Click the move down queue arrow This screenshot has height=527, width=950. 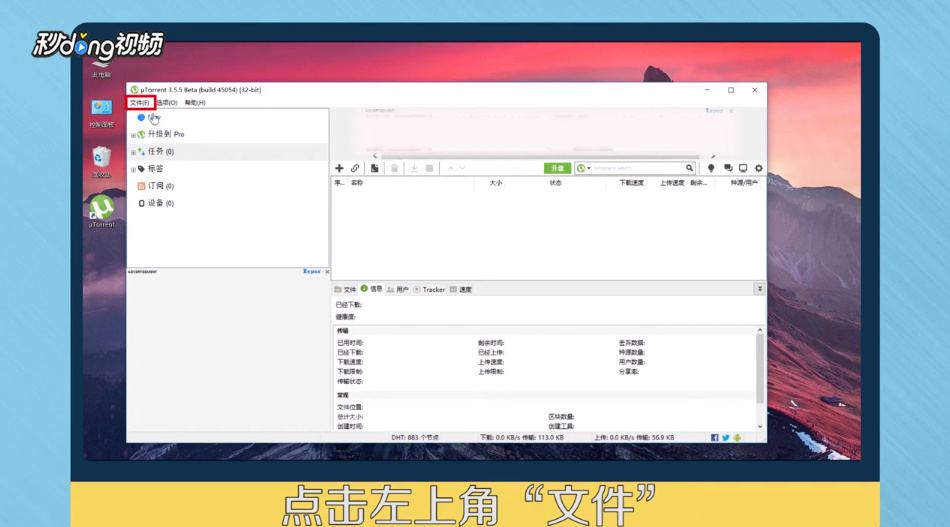[x=462, y=168]
